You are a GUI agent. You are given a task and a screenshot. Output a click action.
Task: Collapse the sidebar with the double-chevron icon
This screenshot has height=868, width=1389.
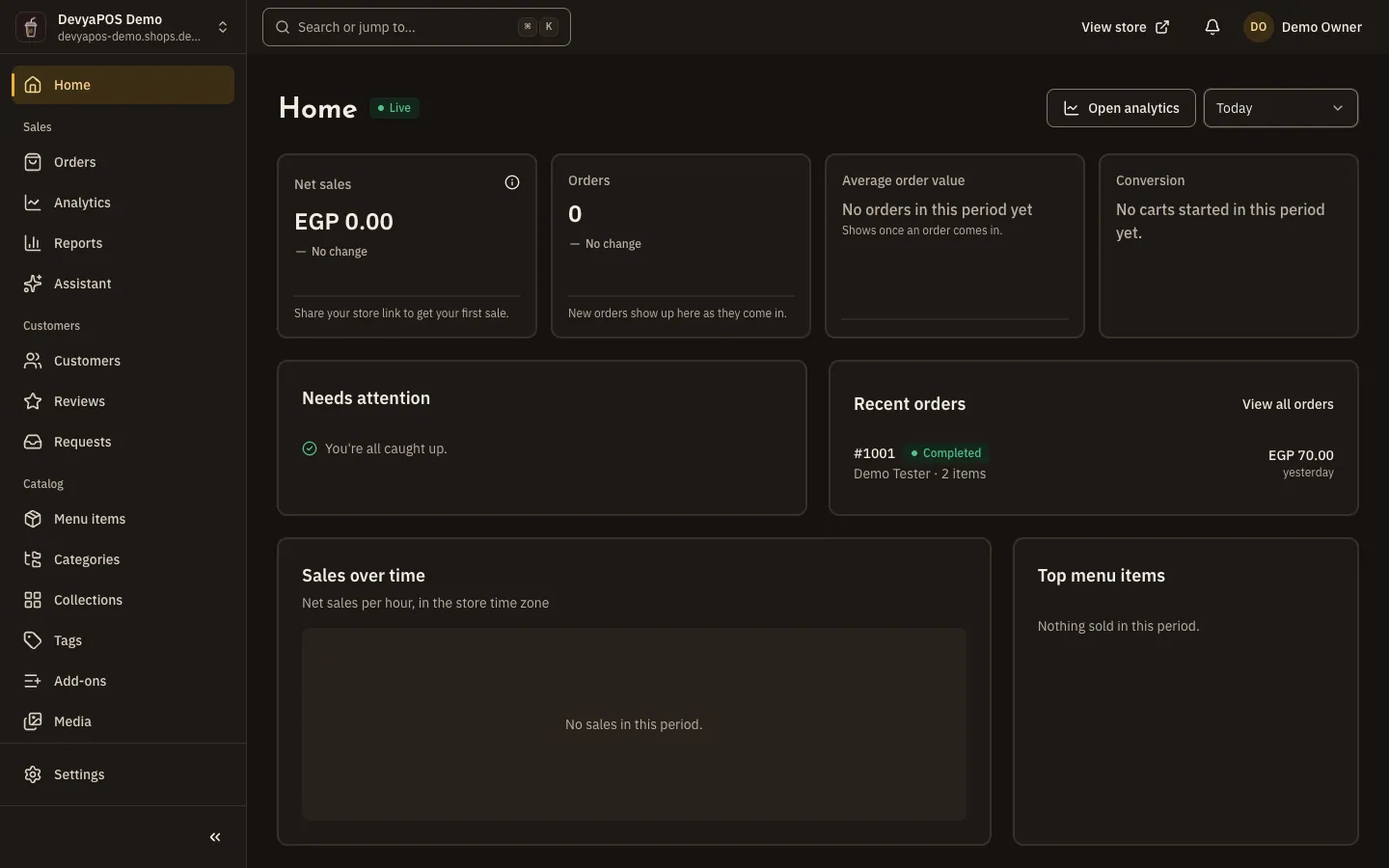(215, 837)
